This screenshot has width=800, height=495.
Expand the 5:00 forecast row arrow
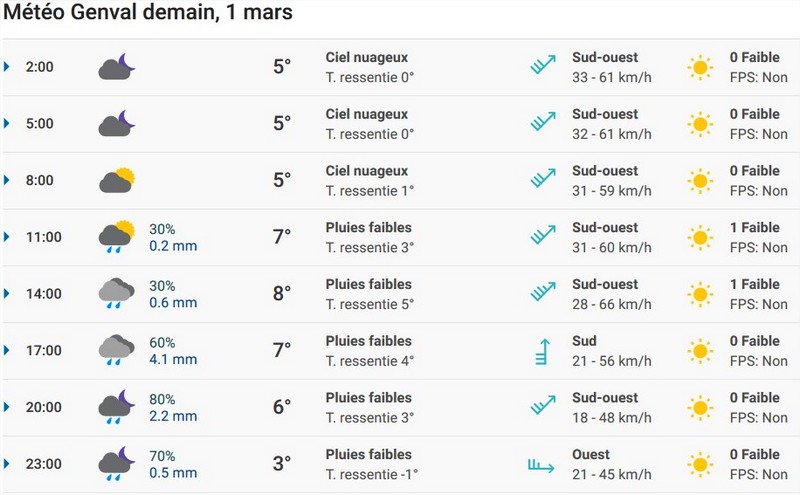click(8, 124)
